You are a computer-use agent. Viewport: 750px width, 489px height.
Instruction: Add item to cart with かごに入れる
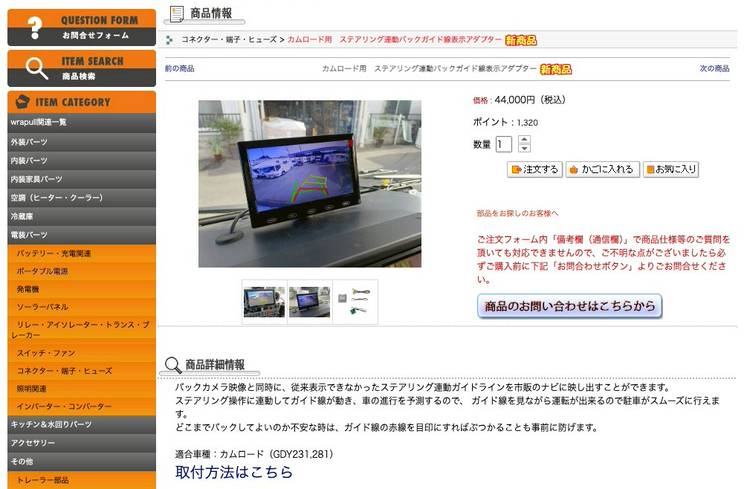point(601,169)
